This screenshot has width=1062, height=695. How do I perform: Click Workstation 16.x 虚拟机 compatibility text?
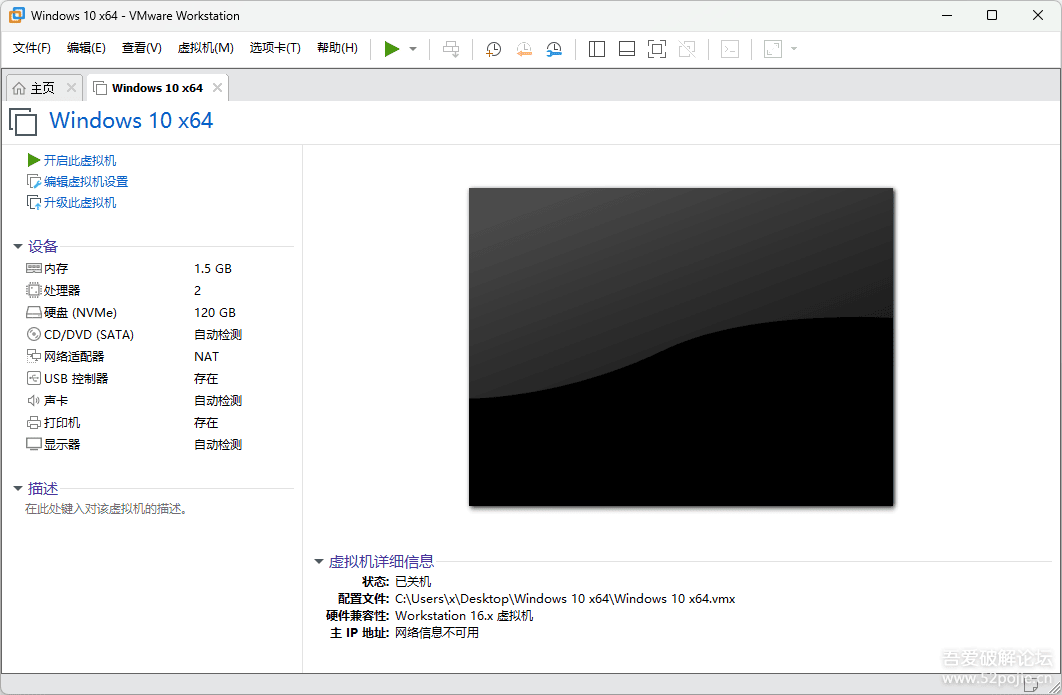pyautogui.click(x=464, y=616)
